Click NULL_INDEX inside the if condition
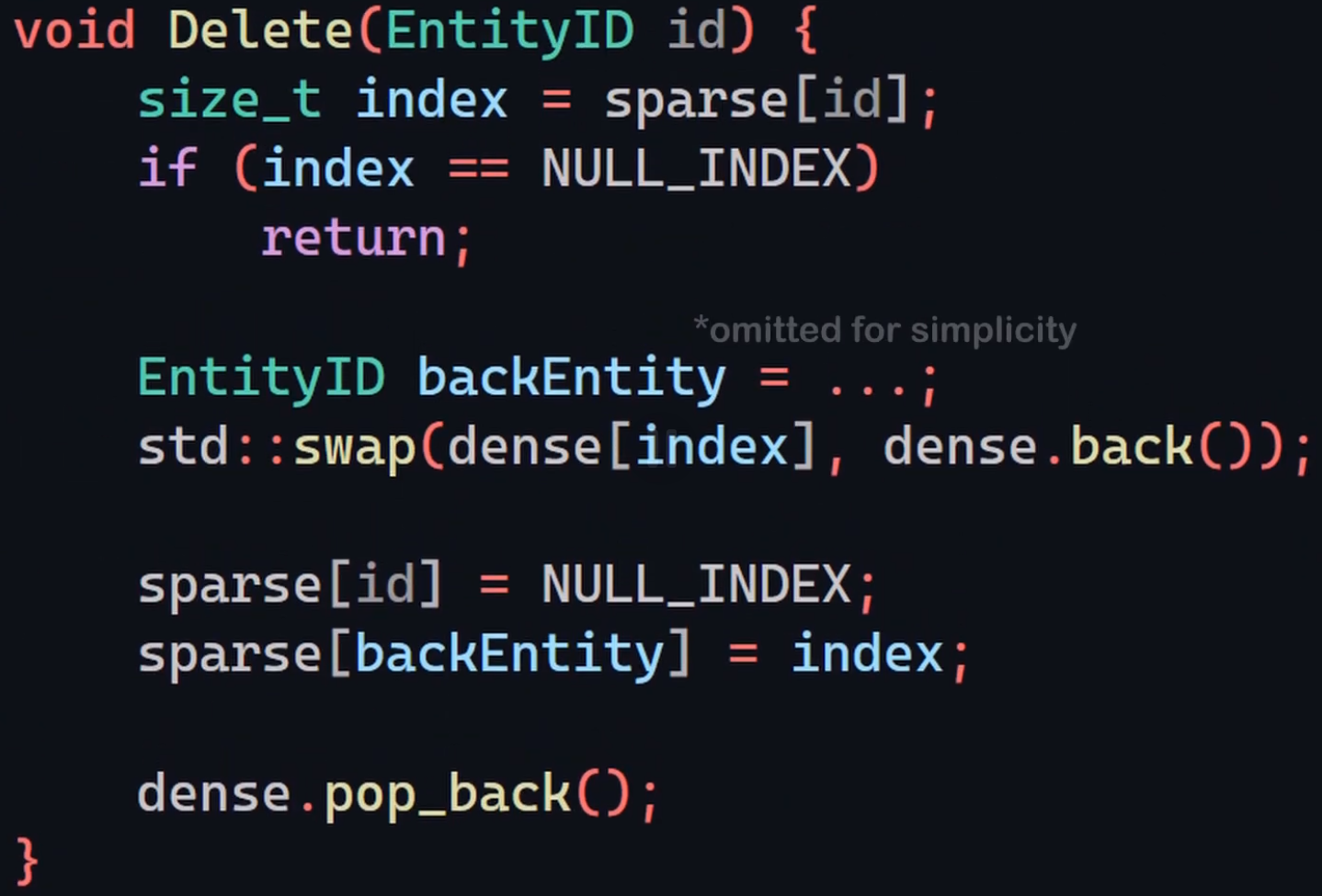1322x896 pixels. (696, 169)
